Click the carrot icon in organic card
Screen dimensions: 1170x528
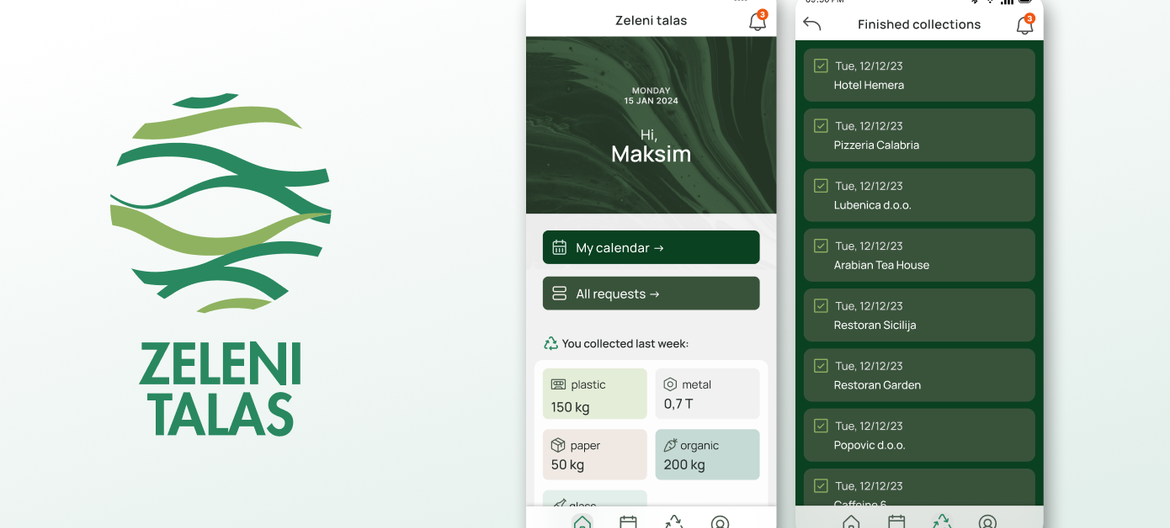click(x=670, y=445)
